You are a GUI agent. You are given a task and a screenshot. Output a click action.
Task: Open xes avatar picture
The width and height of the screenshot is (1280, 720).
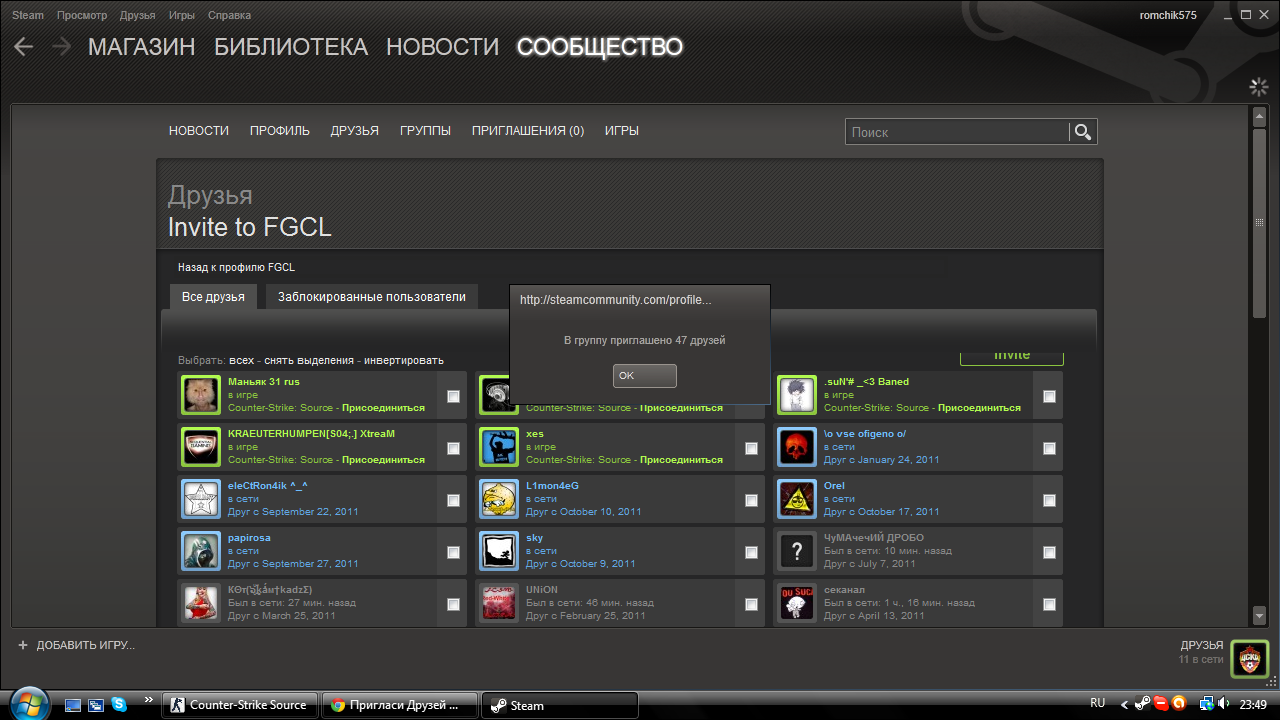point(499,447)
